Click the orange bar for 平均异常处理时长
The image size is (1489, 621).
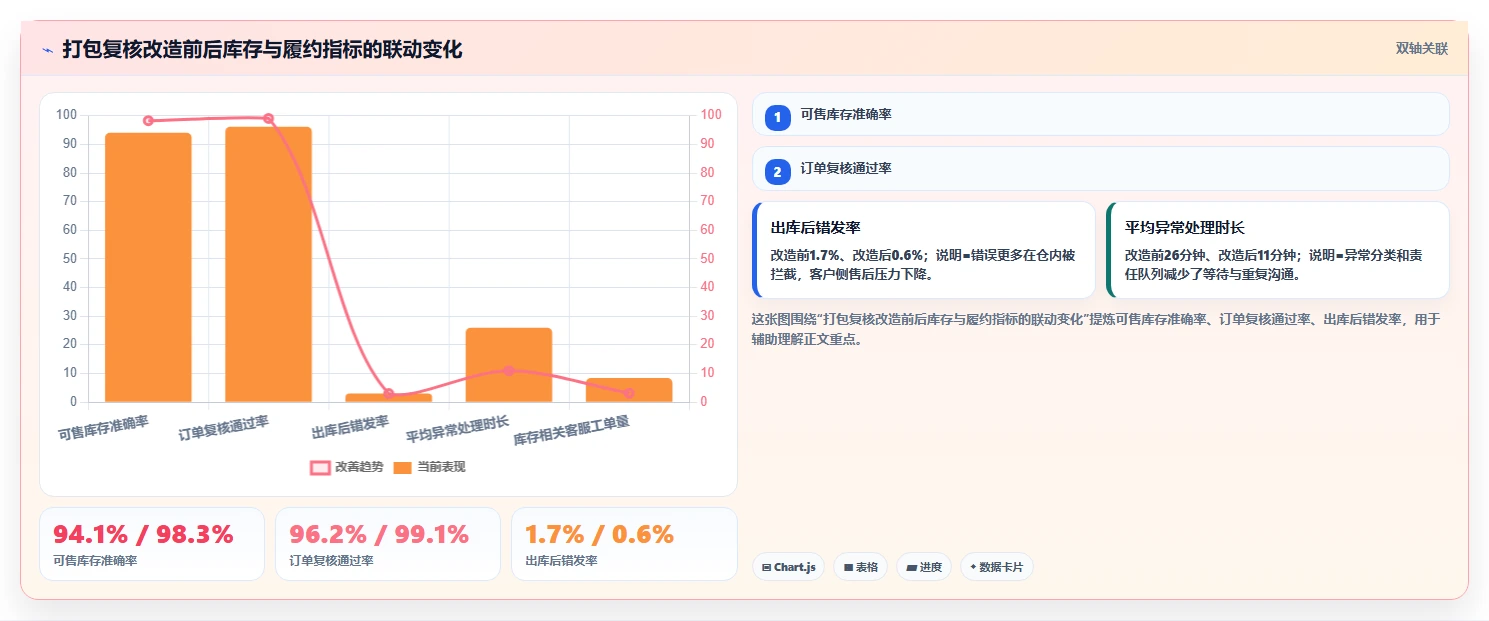pyautogui.click(x=508, y=365)
